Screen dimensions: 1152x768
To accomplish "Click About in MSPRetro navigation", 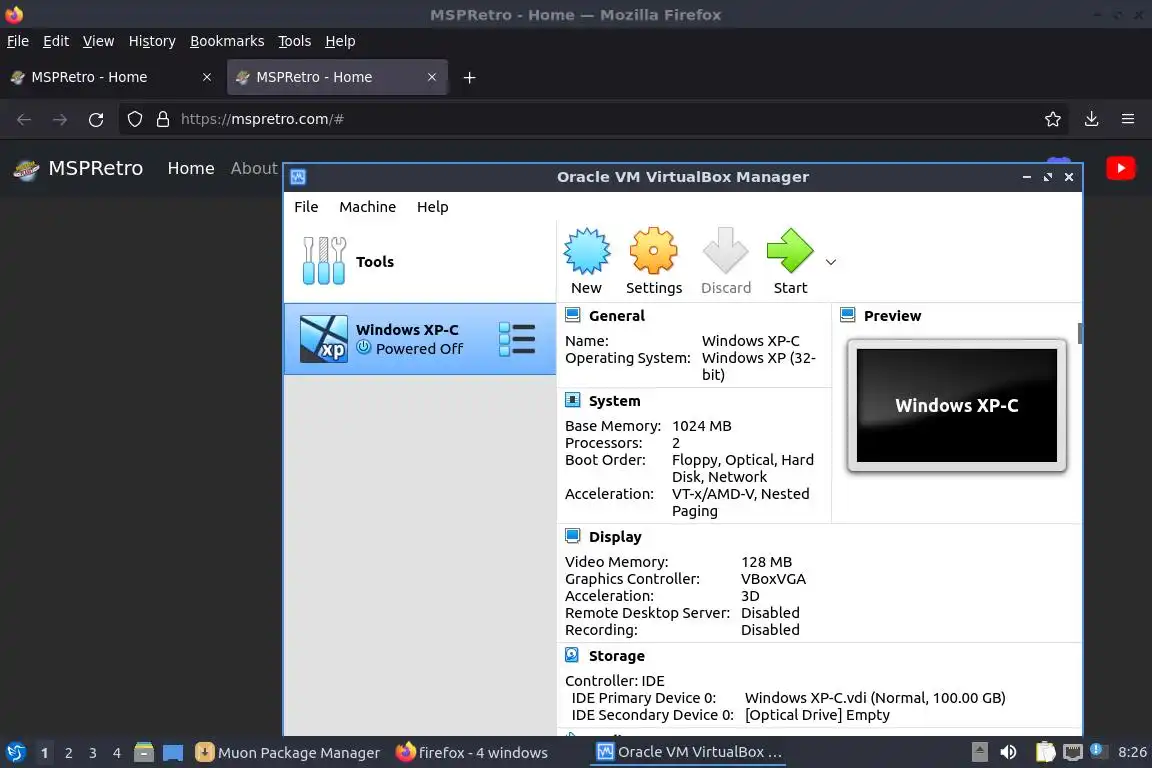I will 254,168.
